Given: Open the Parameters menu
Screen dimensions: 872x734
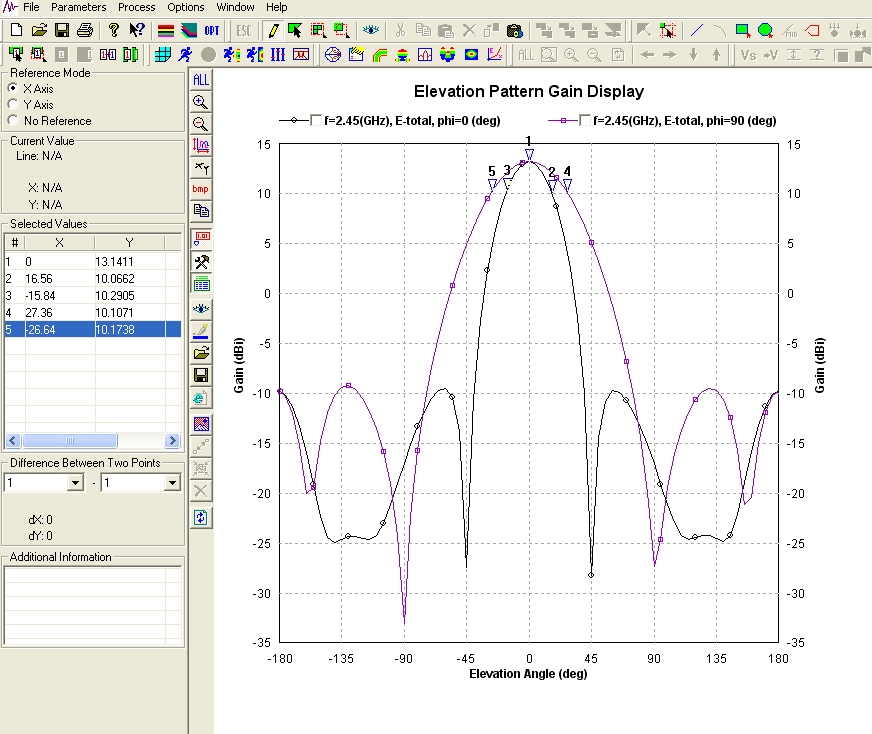Looking at the screenshot, I should click(78, 7).
